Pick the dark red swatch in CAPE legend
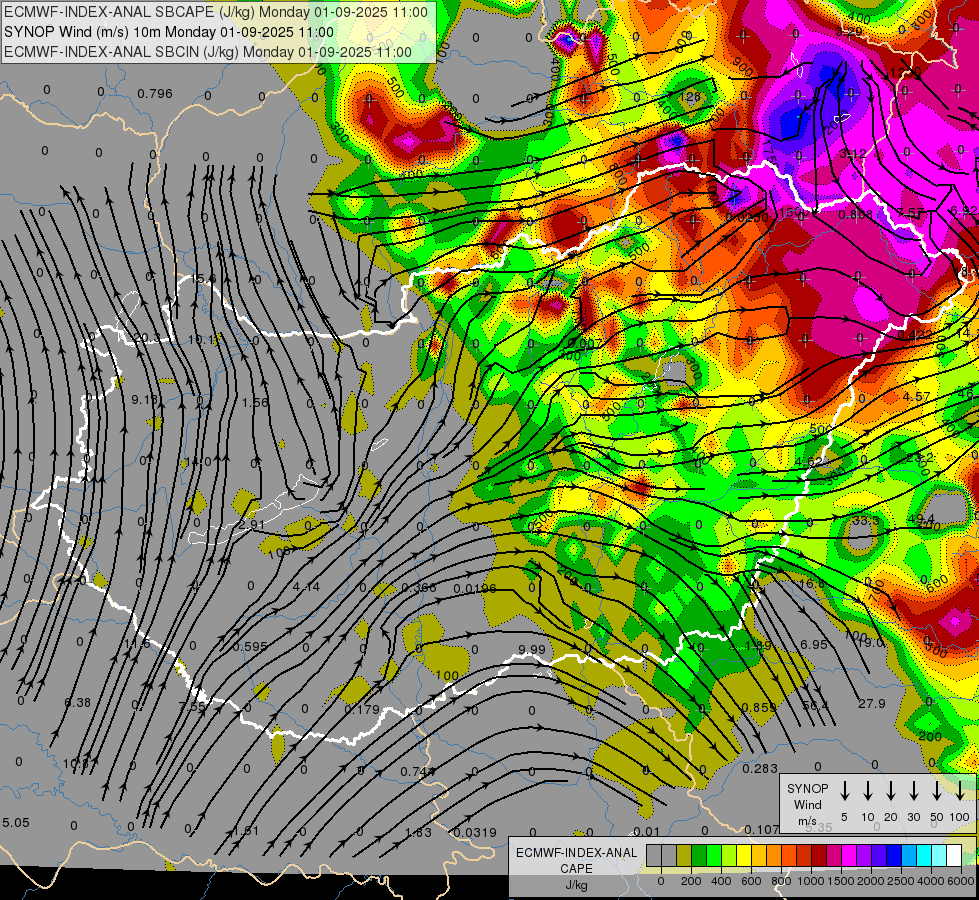The height and width of the screenshot is (900, 979). click(x=819, y=856)
